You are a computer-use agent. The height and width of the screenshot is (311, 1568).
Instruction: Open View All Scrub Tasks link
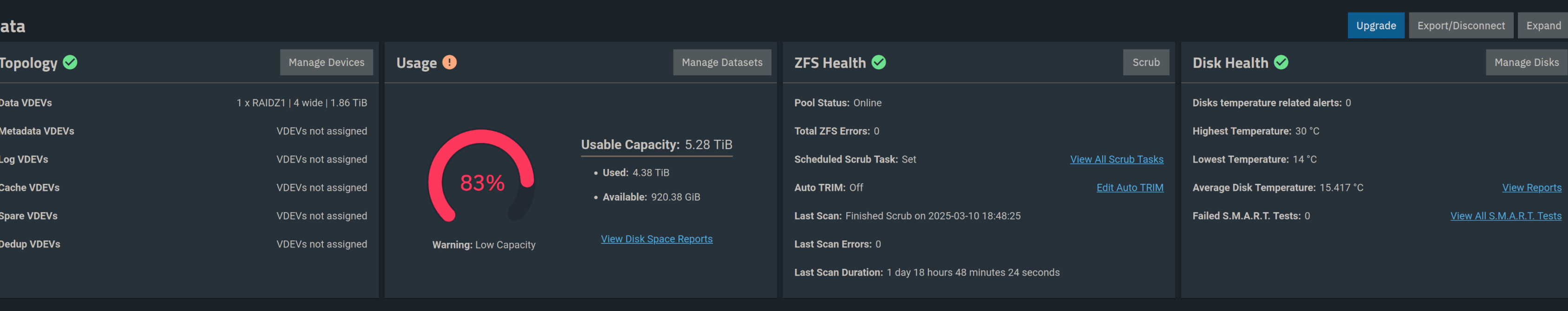coord(1116,159)
